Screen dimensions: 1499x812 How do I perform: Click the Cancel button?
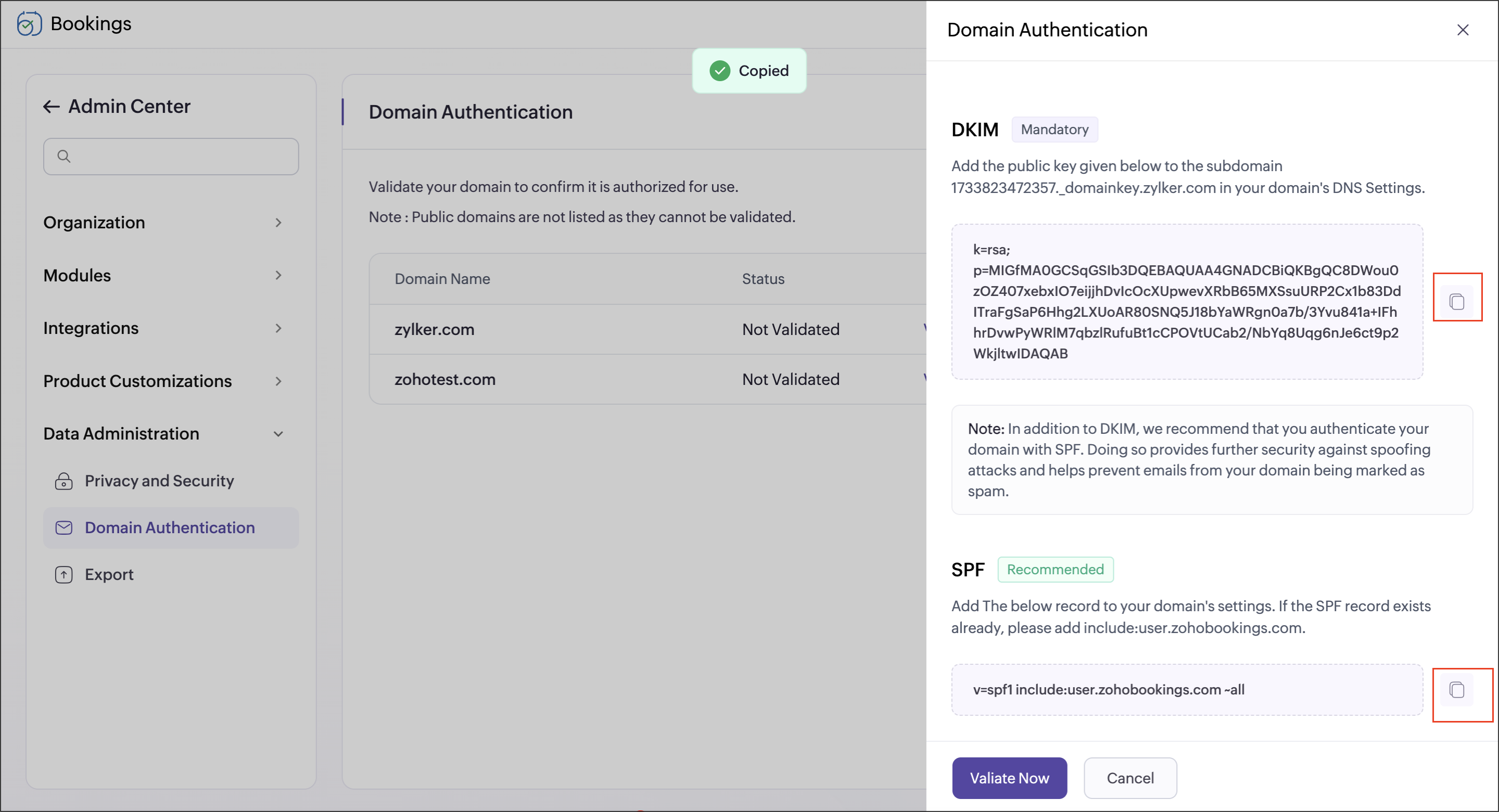pos(1130,778)
